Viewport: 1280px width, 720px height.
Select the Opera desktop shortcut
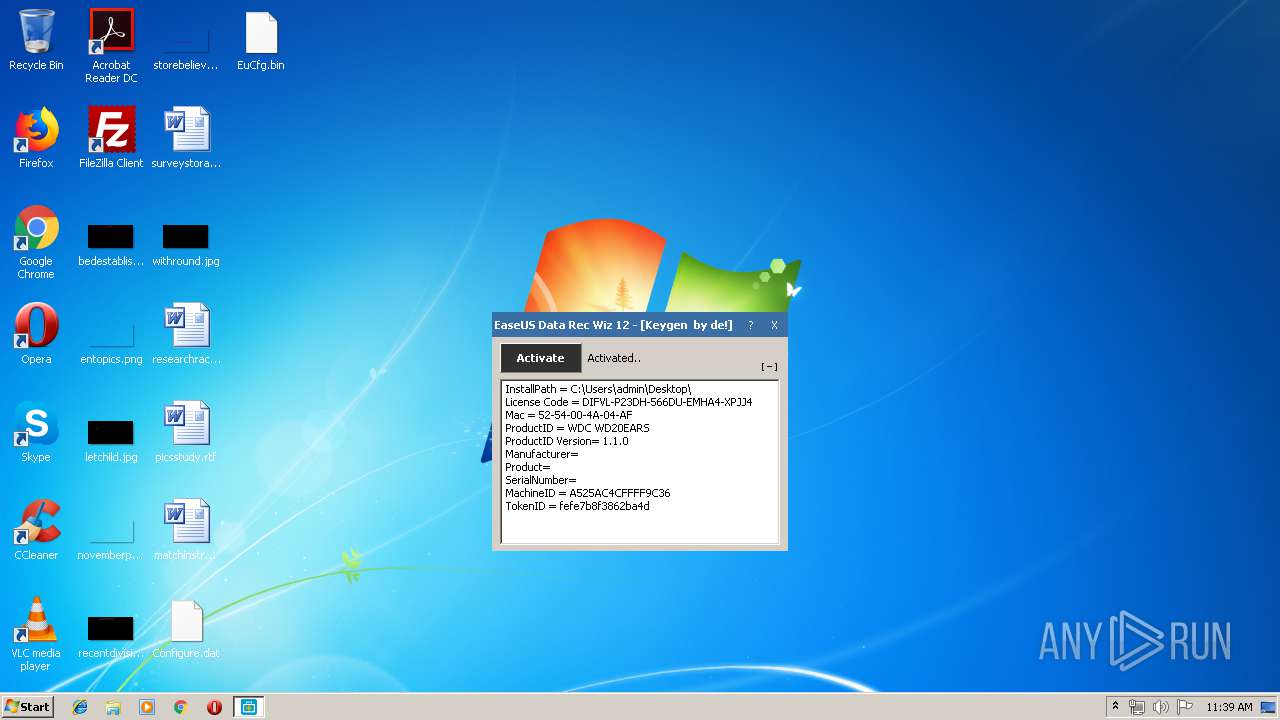point(36,335)
